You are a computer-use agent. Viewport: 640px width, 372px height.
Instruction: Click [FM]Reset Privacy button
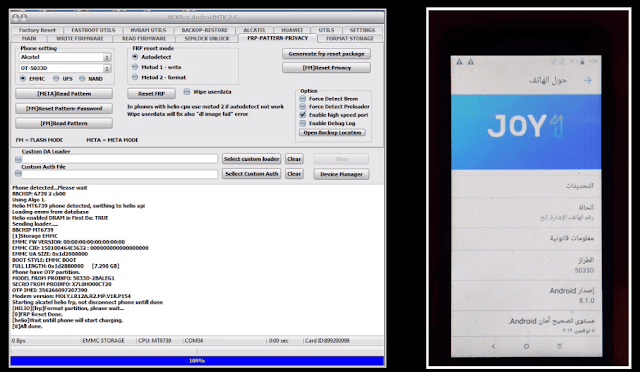tap(326, 68)
